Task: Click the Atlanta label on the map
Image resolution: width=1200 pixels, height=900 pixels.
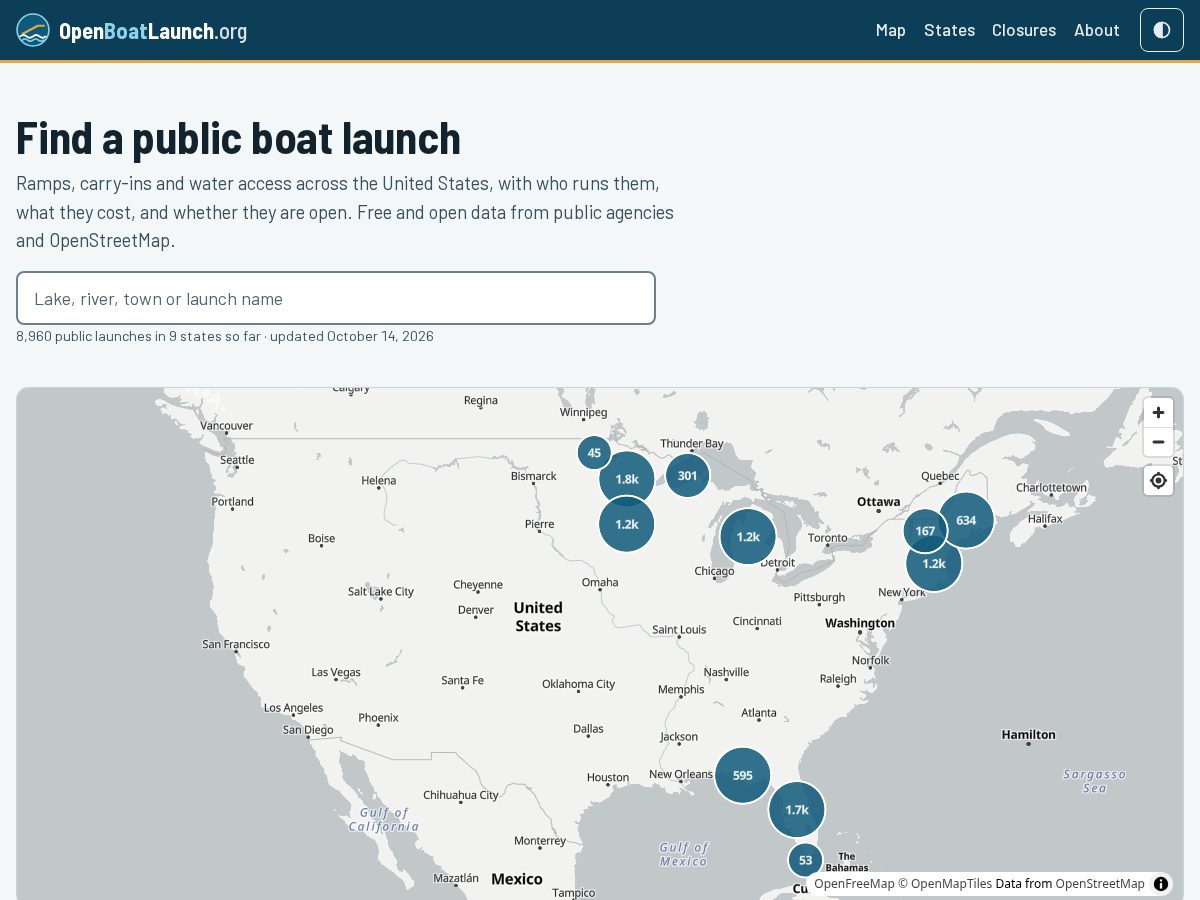Action: [x=759, y=713]
